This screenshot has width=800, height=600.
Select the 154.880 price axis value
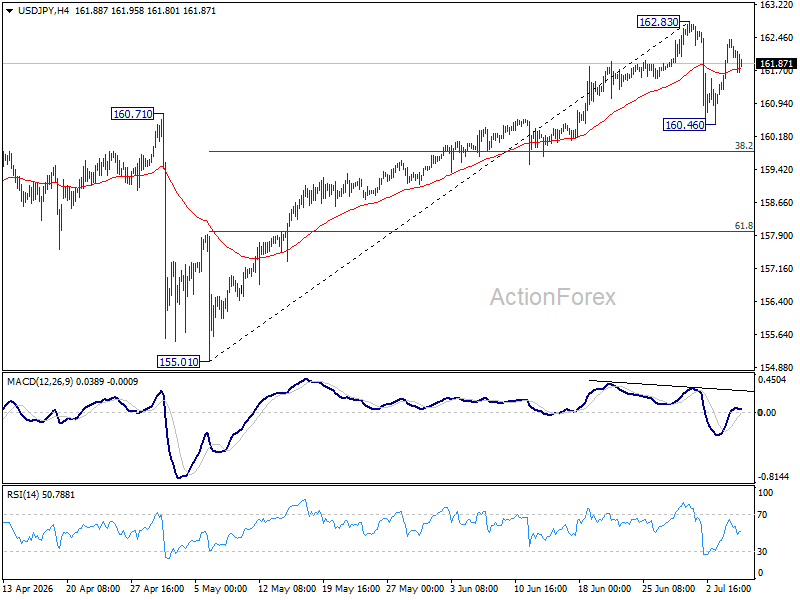coord(776,367)
